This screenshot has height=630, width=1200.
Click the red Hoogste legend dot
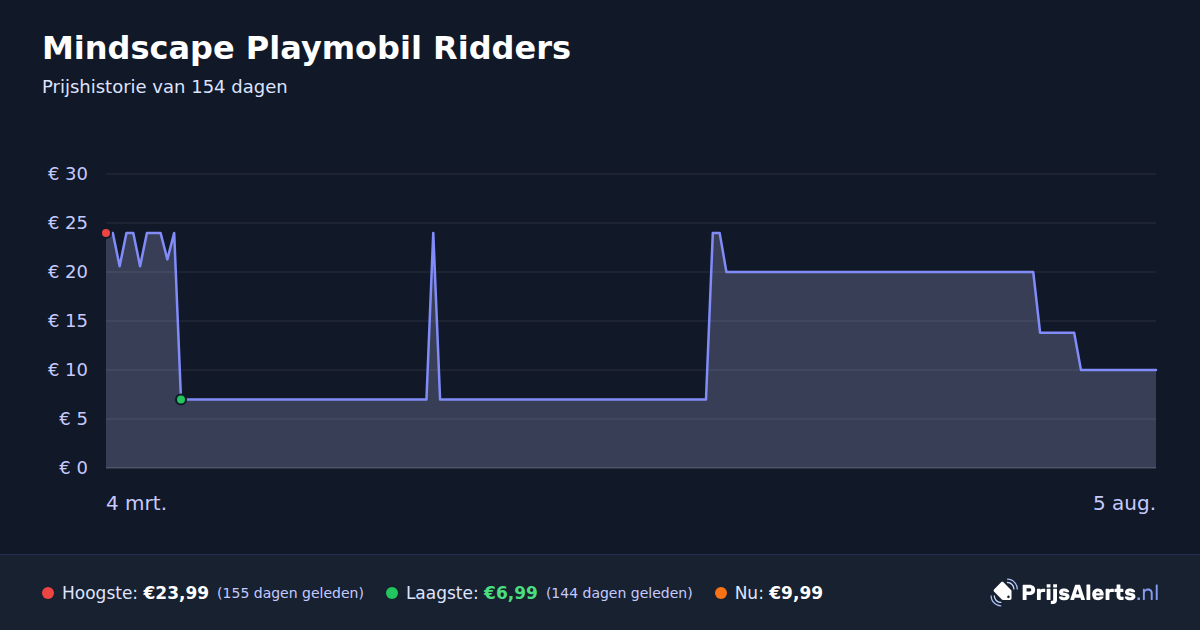(48, 593)
